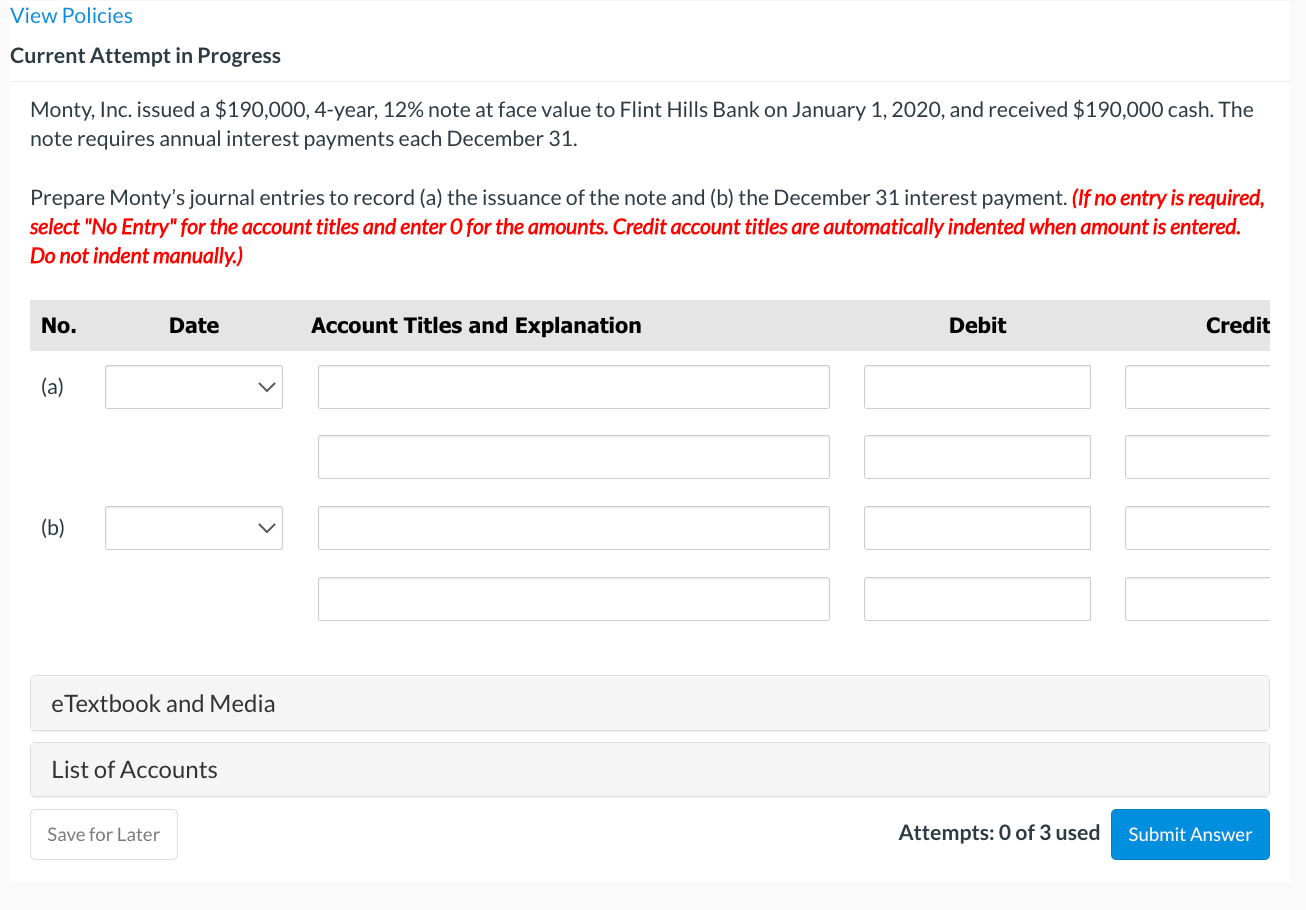This screenshot has height=910, width=1306.
Task: Click the second account title field for entry (b)
Action: pyautogui.click(x=573, y=598)
